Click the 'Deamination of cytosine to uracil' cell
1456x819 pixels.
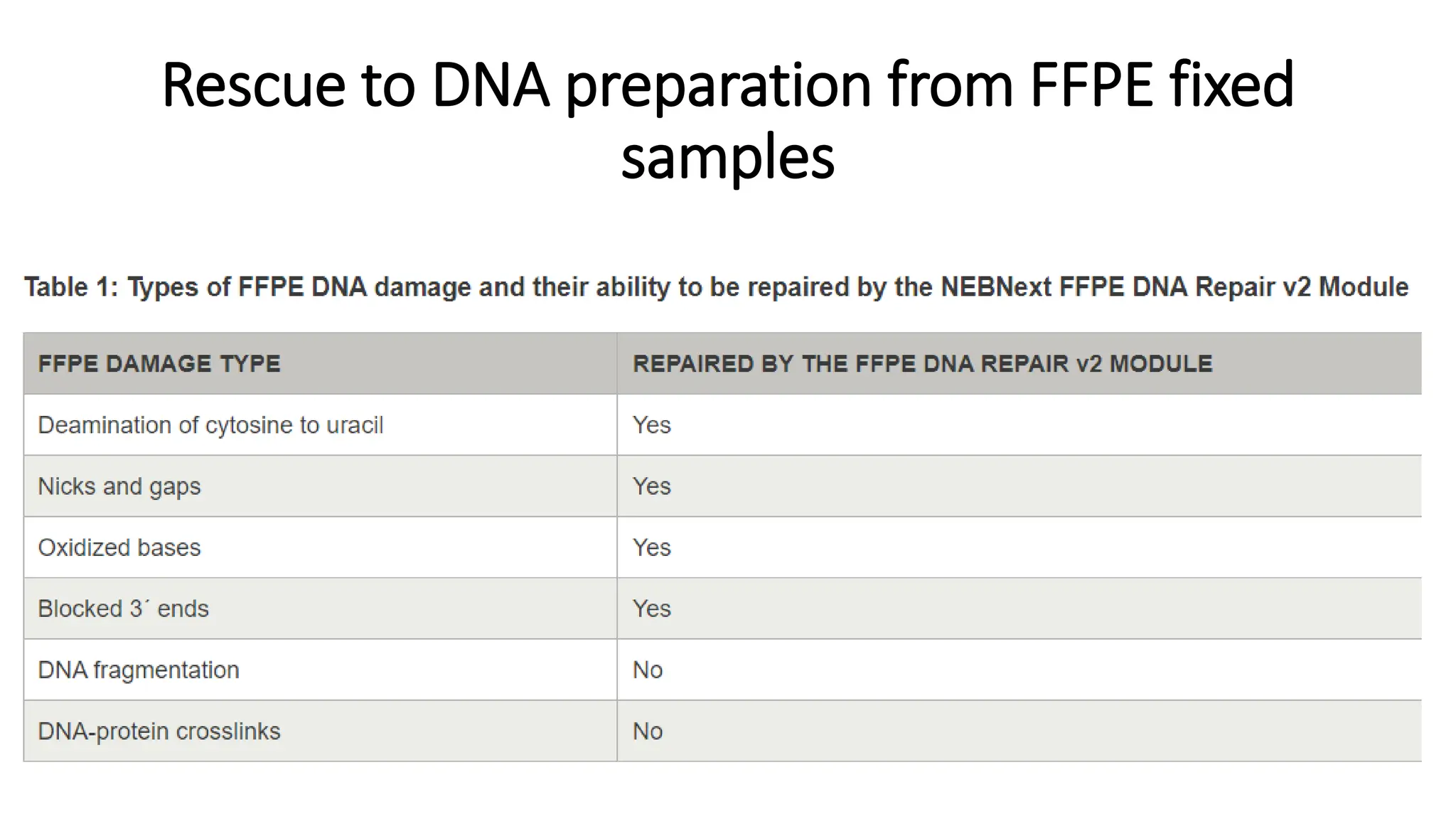coord(210,425)
